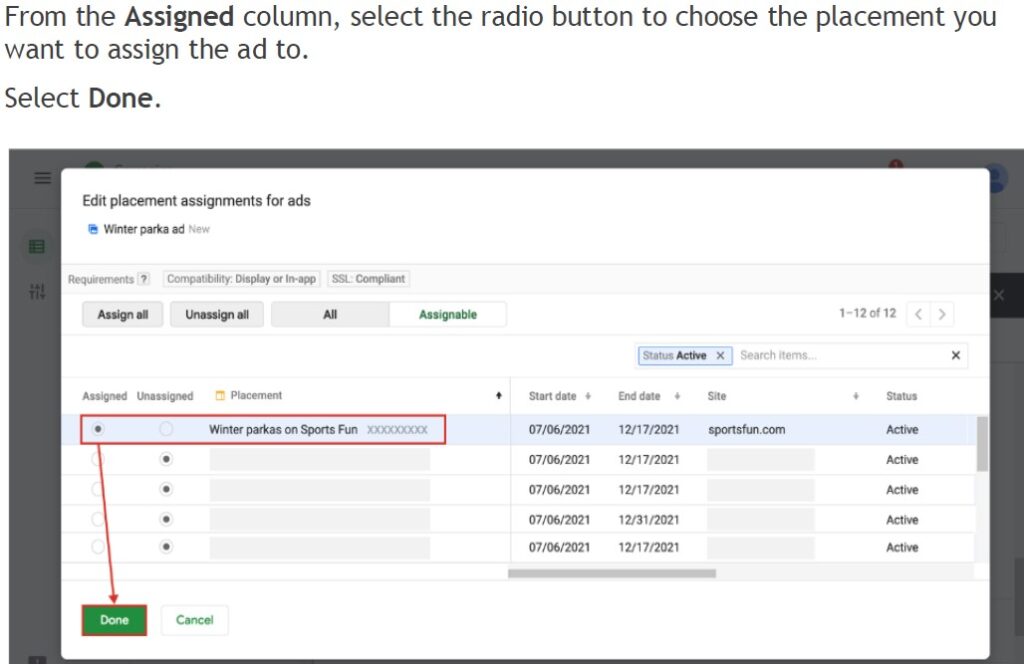Viewport: 1024px width, 664px height.
Task: Click Compatibility: Display or In-app chip
Action: [x=241, y=279]
